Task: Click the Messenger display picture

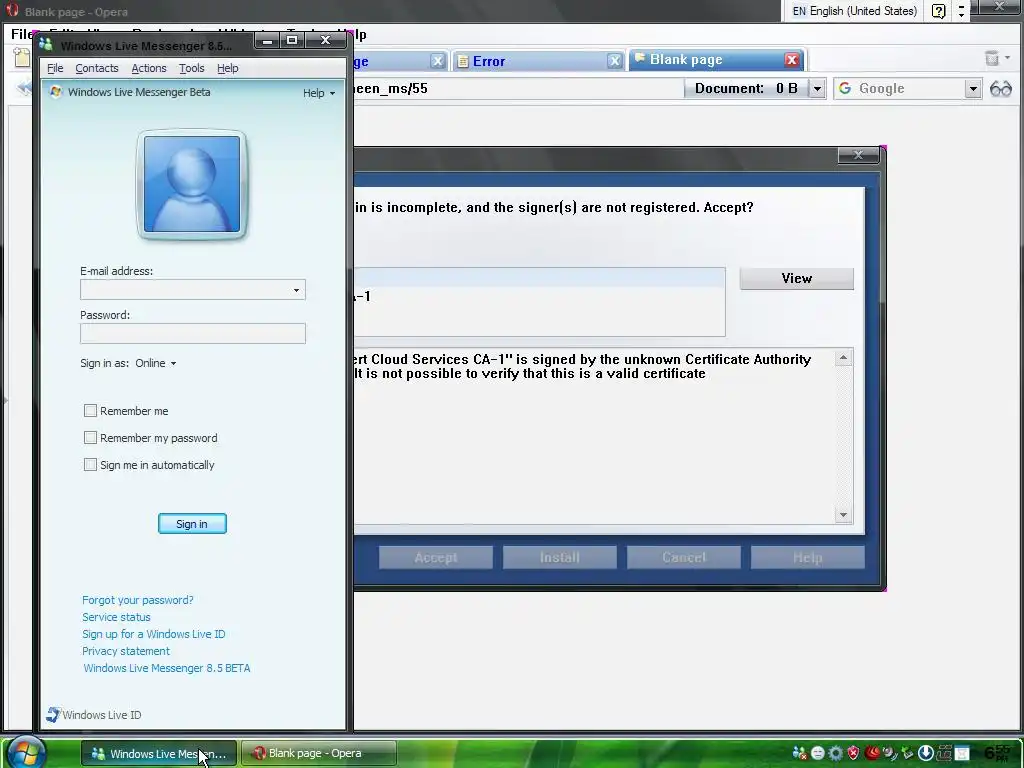Action: point(191,184)
